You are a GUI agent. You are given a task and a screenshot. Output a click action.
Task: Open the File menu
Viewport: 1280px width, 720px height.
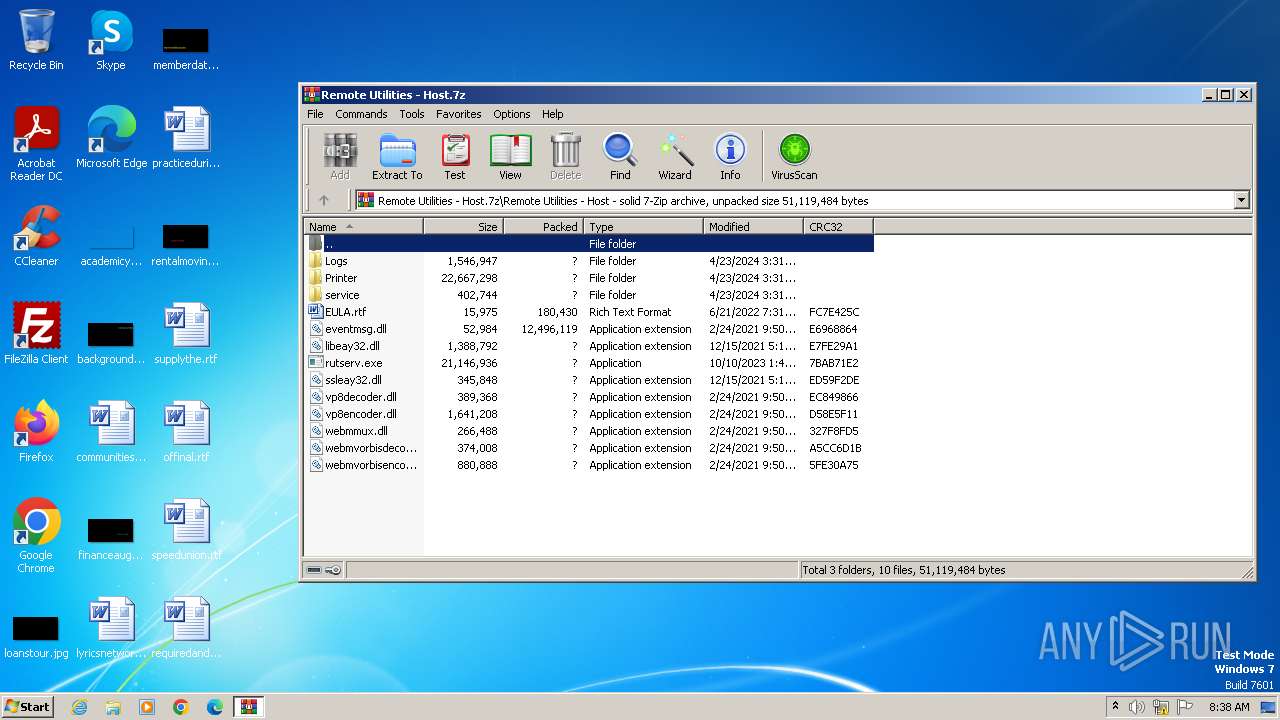pyautogui.click(x=315, y=114)
